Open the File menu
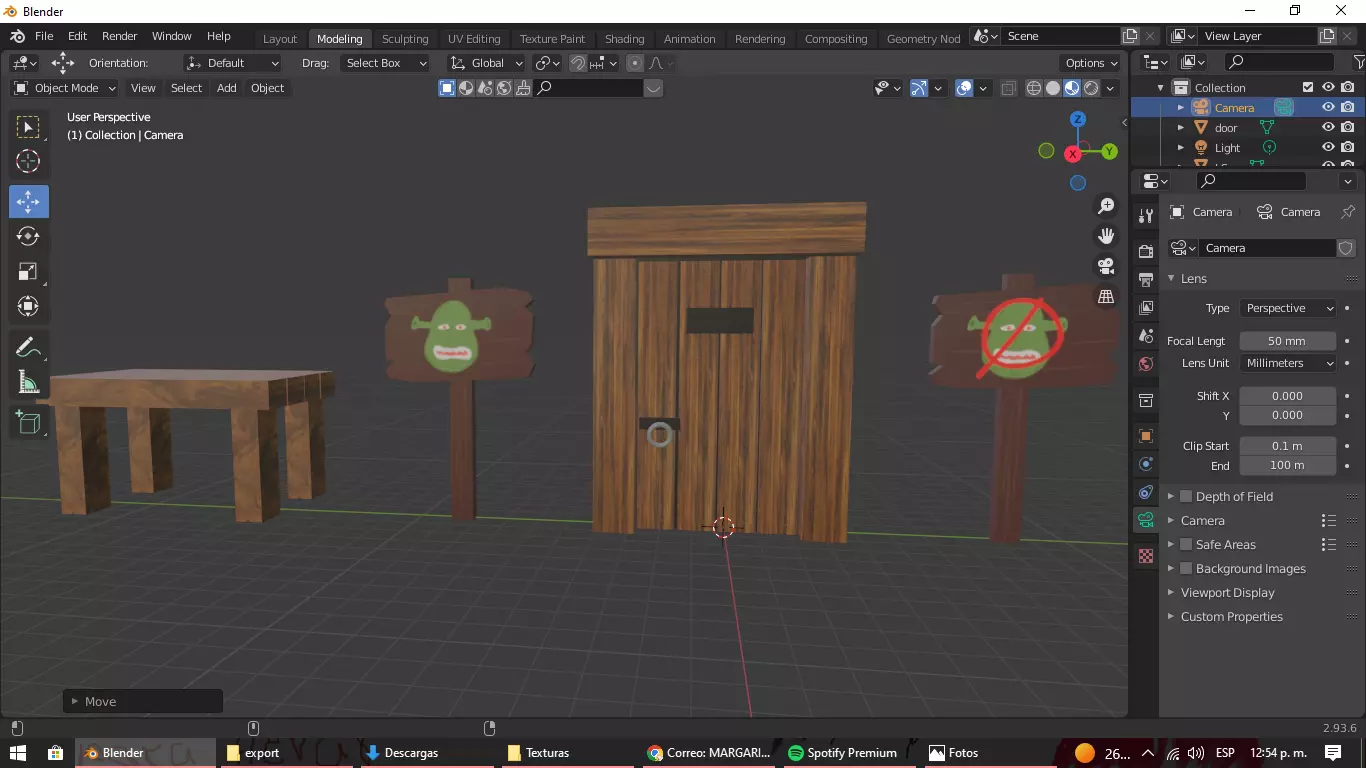The height and width of the screenshot is (768, 1366). pyautogui.click(x=44, y=36)
